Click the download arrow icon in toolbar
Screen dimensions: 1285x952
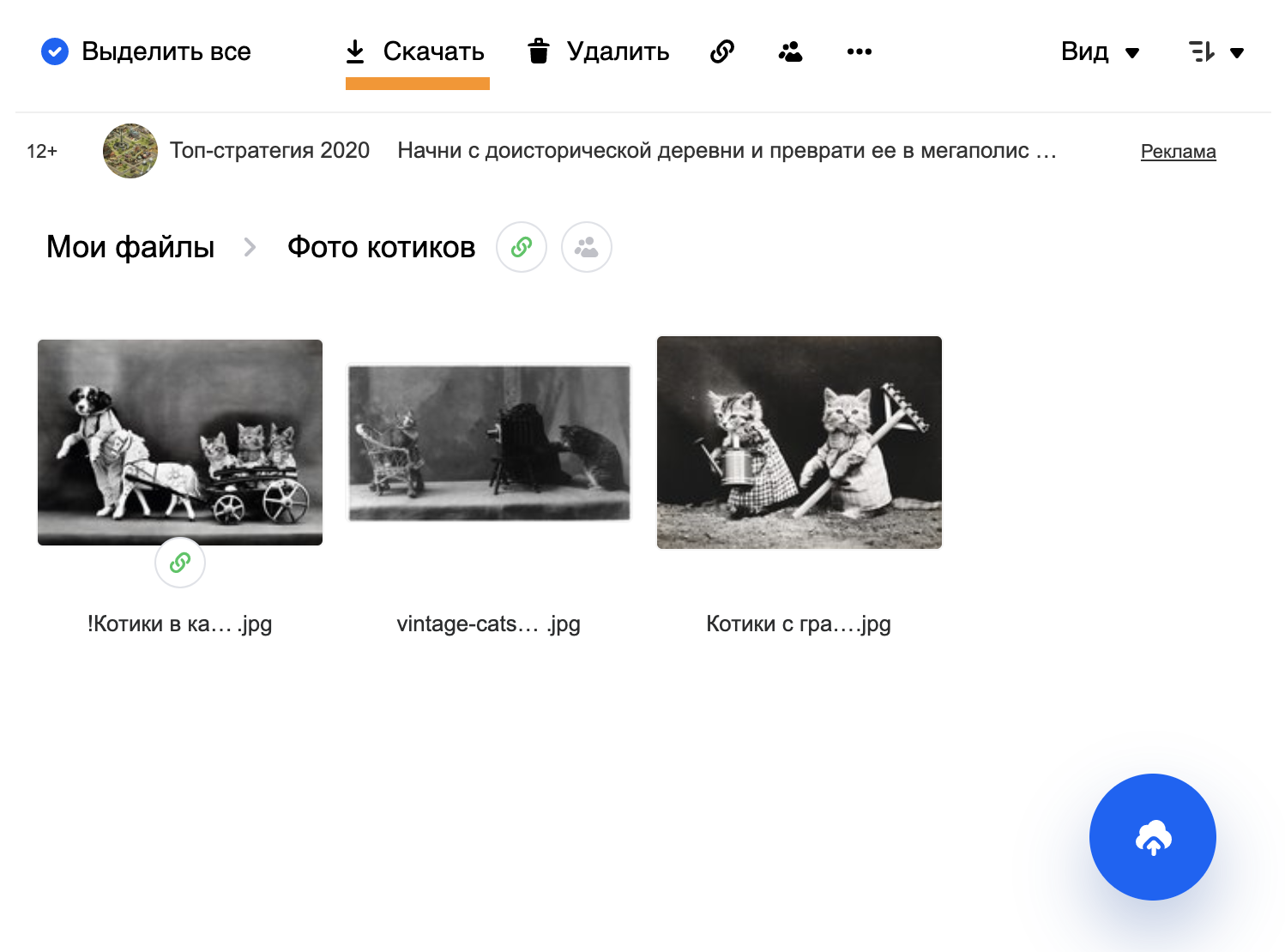(x=355, y=51)
